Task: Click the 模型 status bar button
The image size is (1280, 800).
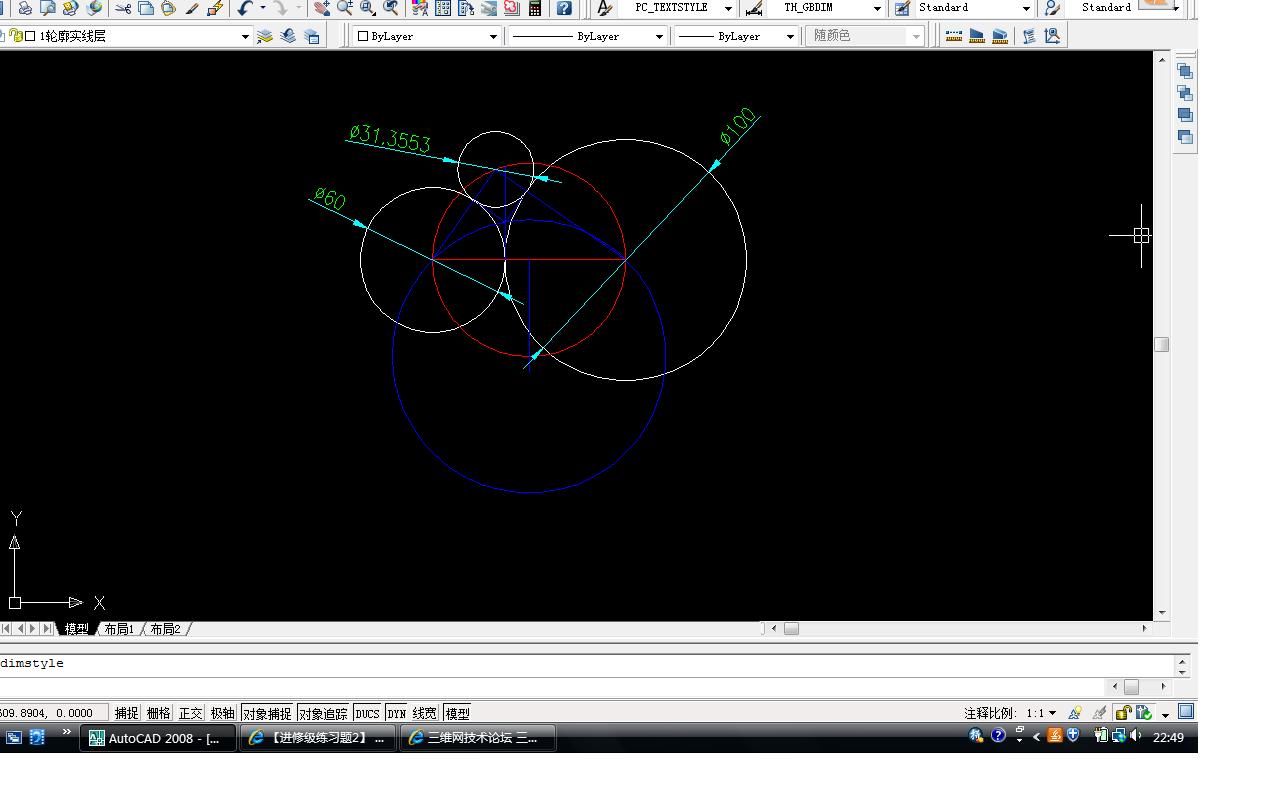Action: tap(457, 713)
